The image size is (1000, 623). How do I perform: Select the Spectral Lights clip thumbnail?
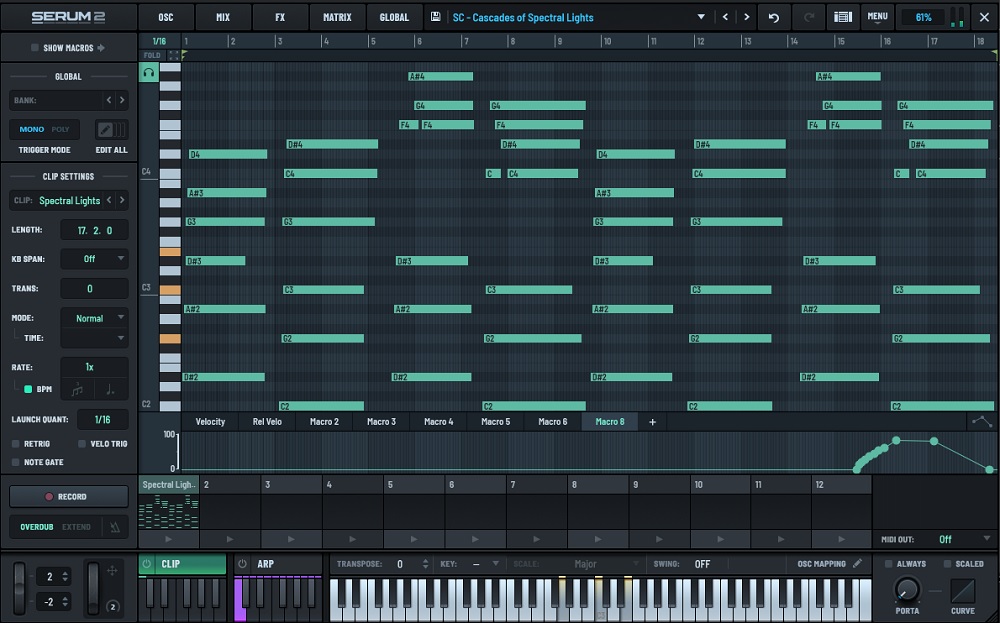[169, 505]
